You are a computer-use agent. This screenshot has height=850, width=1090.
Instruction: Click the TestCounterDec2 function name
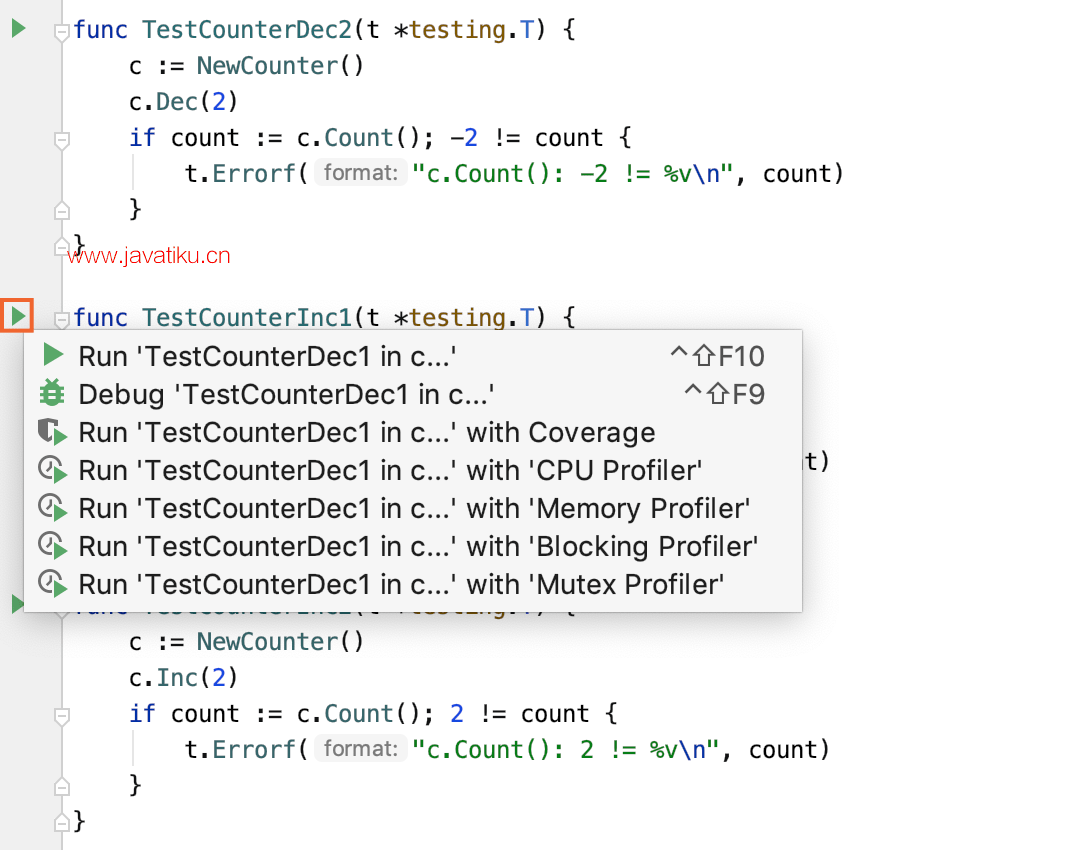coord(247,30)
